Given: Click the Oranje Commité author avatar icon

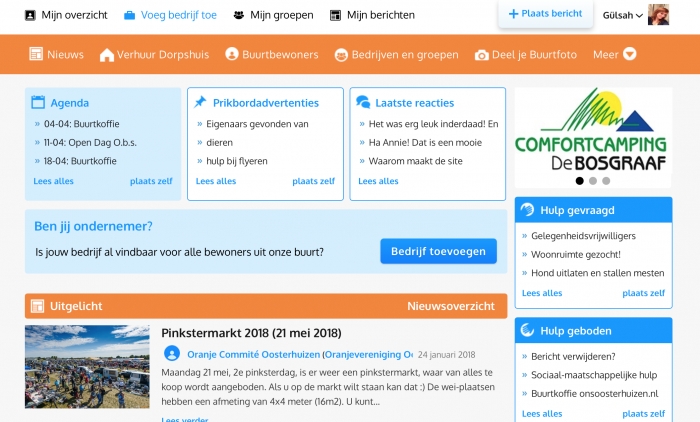Looking at the screenshot, I should click(x=172, y=354).
